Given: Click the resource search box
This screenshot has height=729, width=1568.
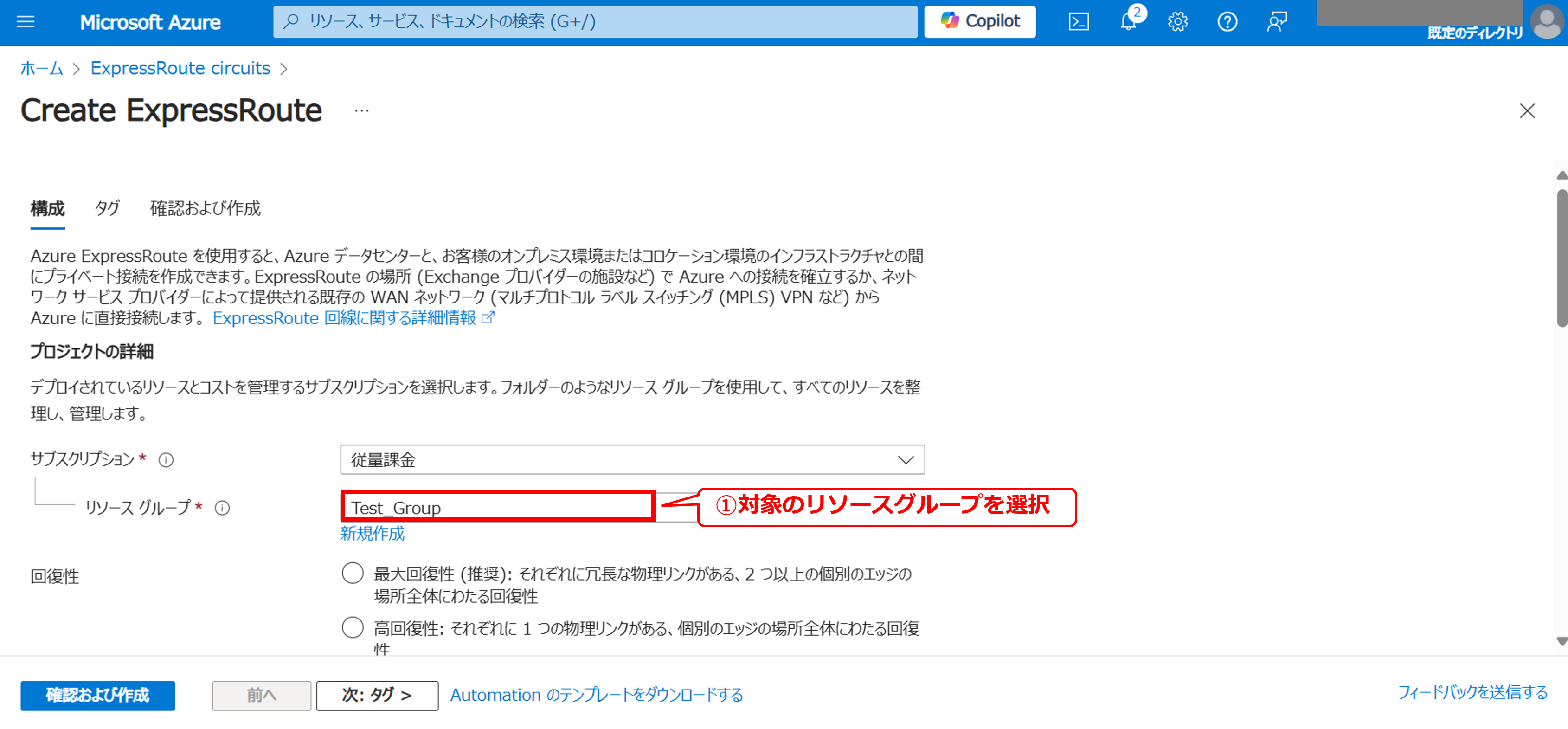Looking at the screenshot, I should (x=595, y=22).
